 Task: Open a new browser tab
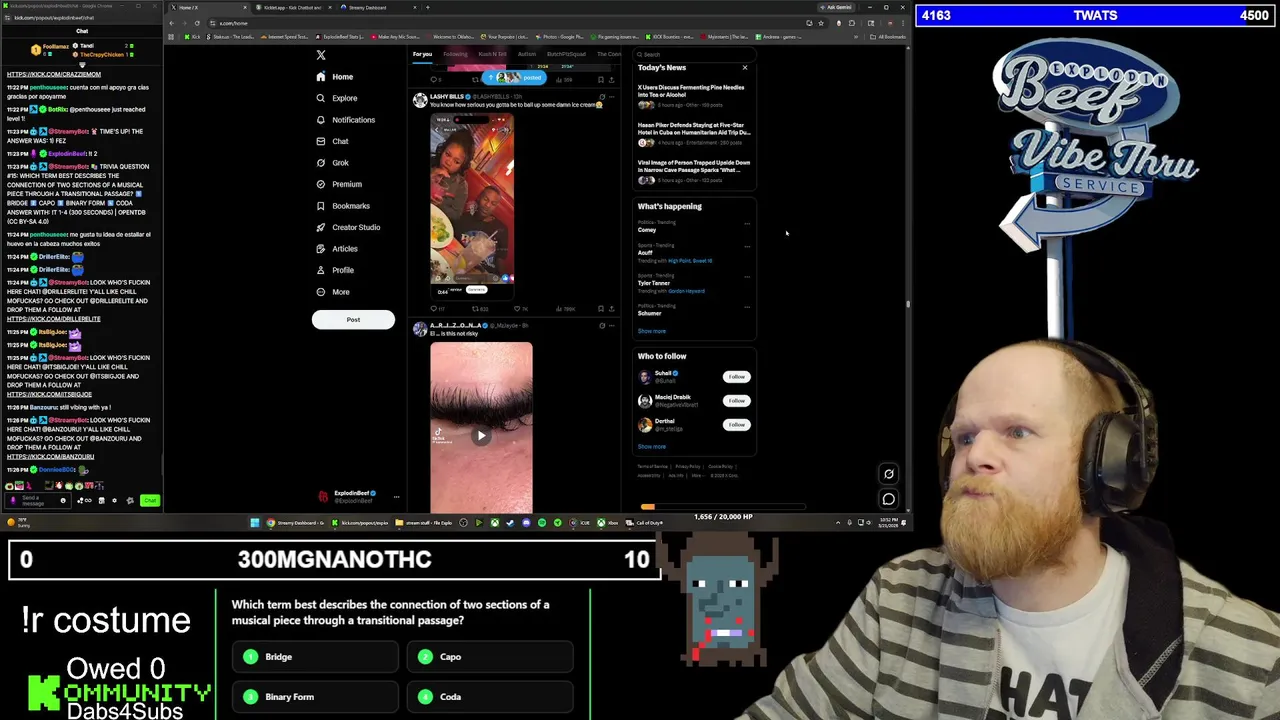coord(428,8)
